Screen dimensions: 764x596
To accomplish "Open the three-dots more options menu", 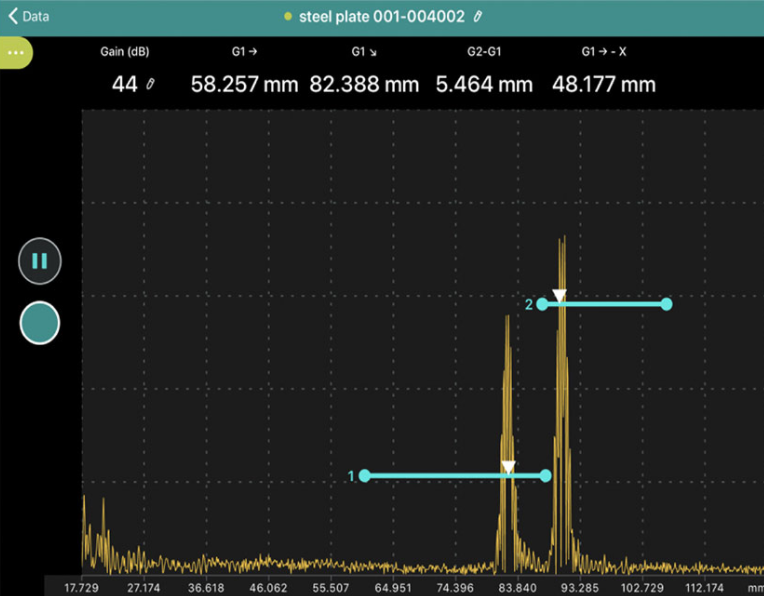I will click(15, 52).
